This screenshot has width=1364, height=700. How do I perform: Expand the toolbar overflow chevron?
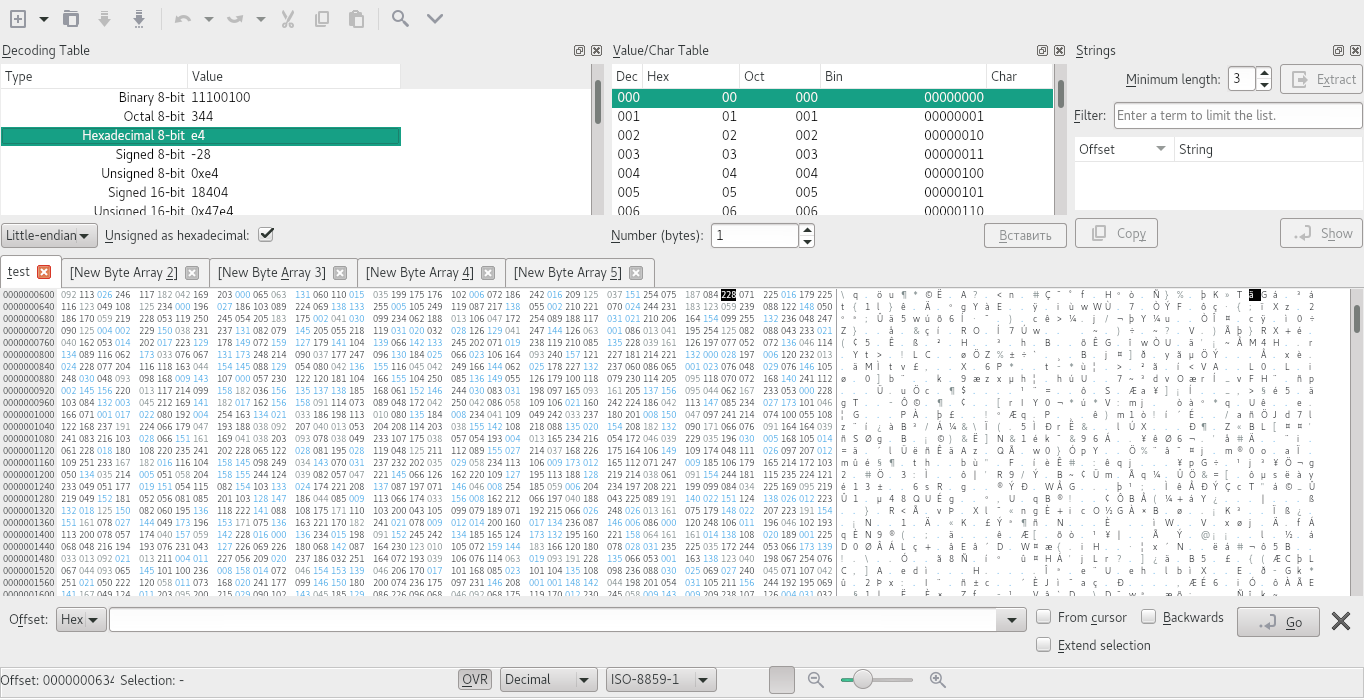point(434,18)
